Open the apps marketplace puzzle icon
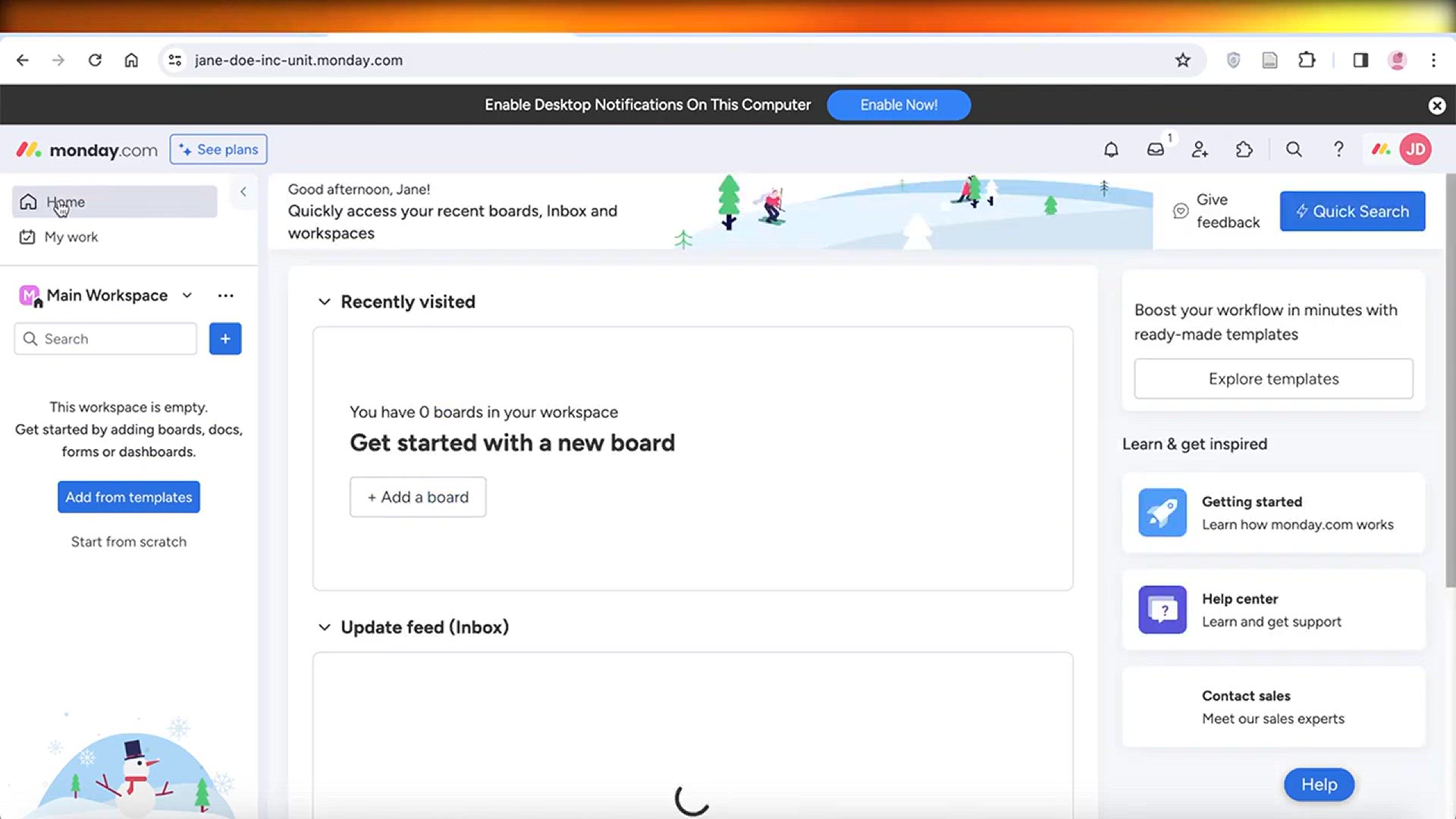 coord(1244,149)
